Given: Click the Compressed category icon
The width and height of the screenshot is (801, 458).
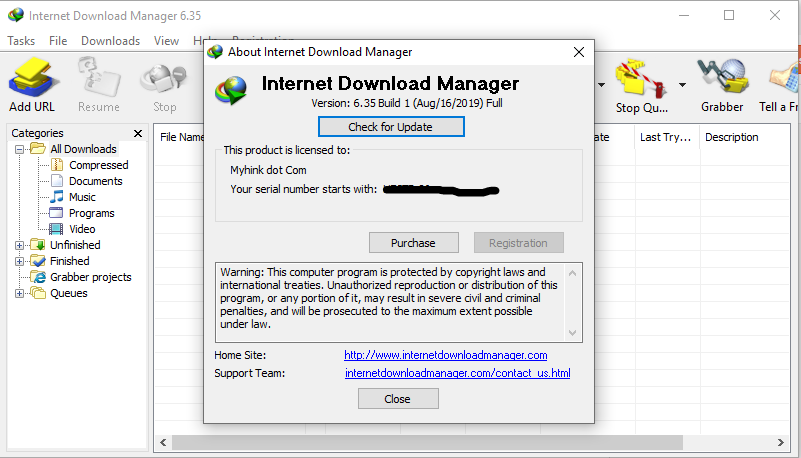Looking at the screenshot, I should tap(57, 165).
